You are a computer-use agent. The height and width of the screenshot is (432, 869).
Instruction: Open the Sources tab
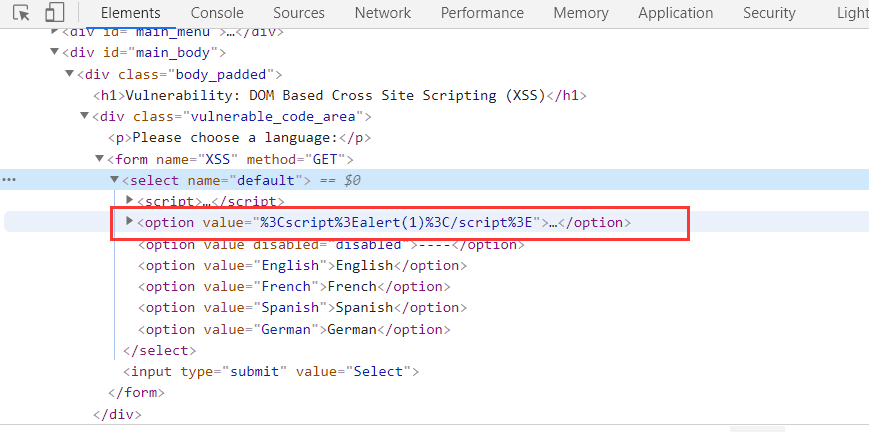(x=298, y=13)
